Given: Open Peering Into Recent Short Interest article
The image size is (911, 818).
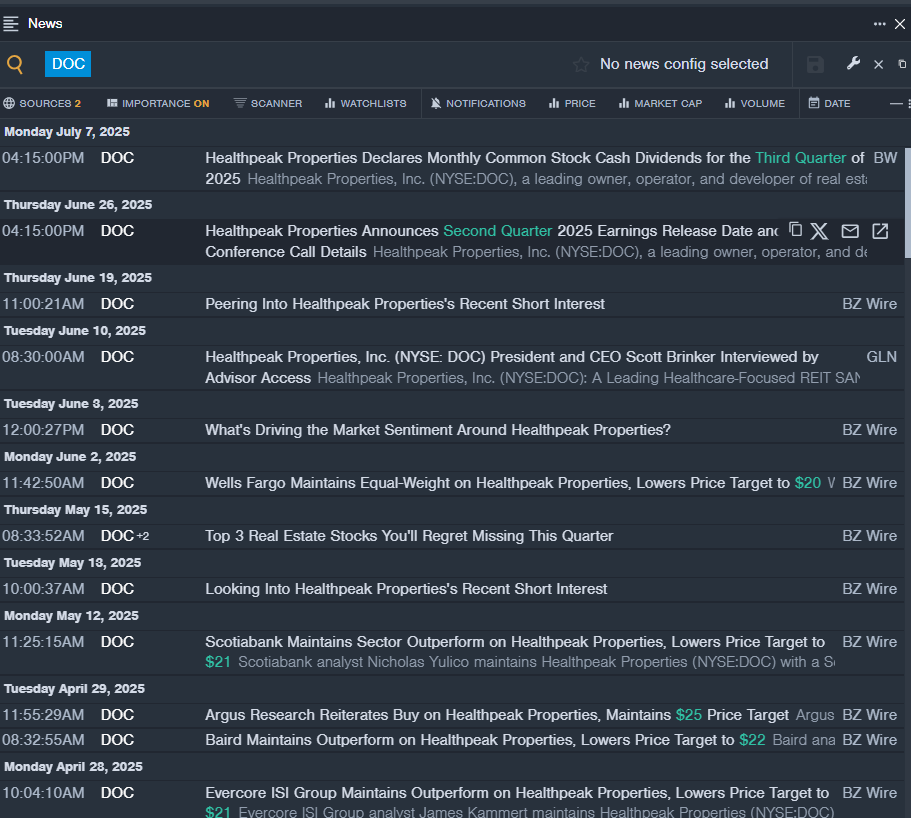Looking at the screenshot, I should pos(405,304).
